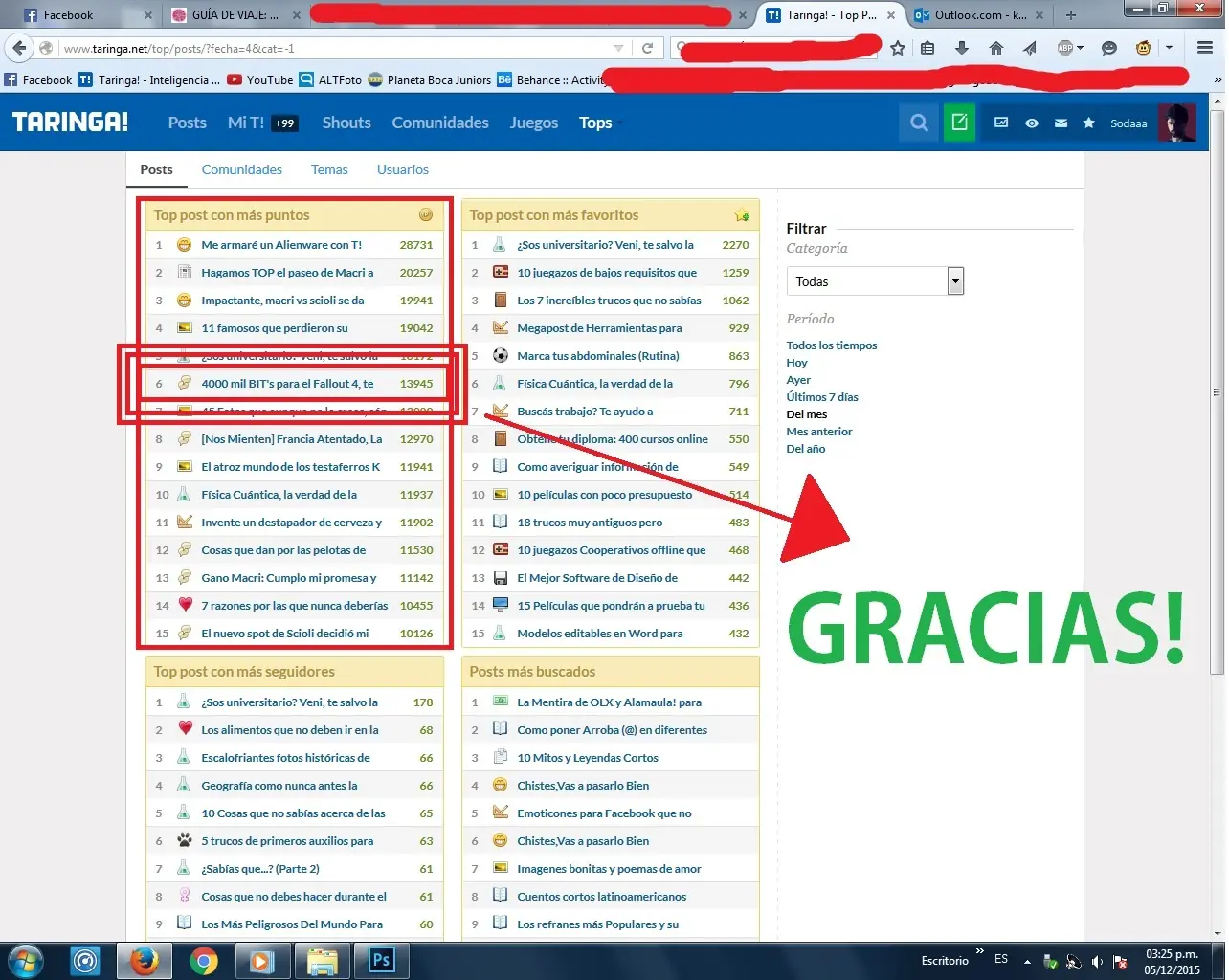This screenshot has width=1229, height=980.
Task: Click the Taringa search magnifier icon
Action: click(x=919, y=122)
